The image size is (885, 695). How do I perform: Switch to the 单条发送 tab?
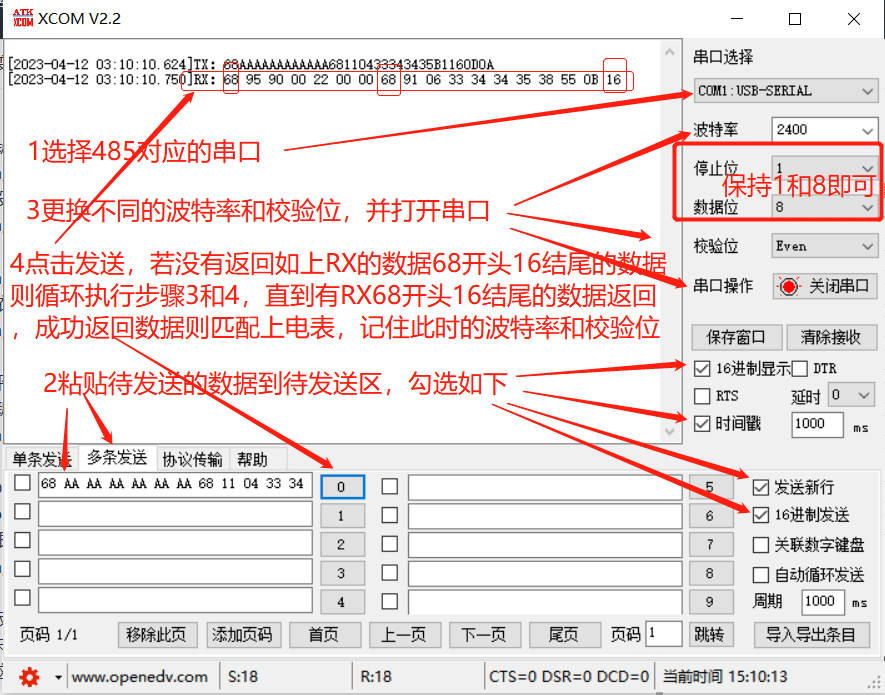coord(39,458)
